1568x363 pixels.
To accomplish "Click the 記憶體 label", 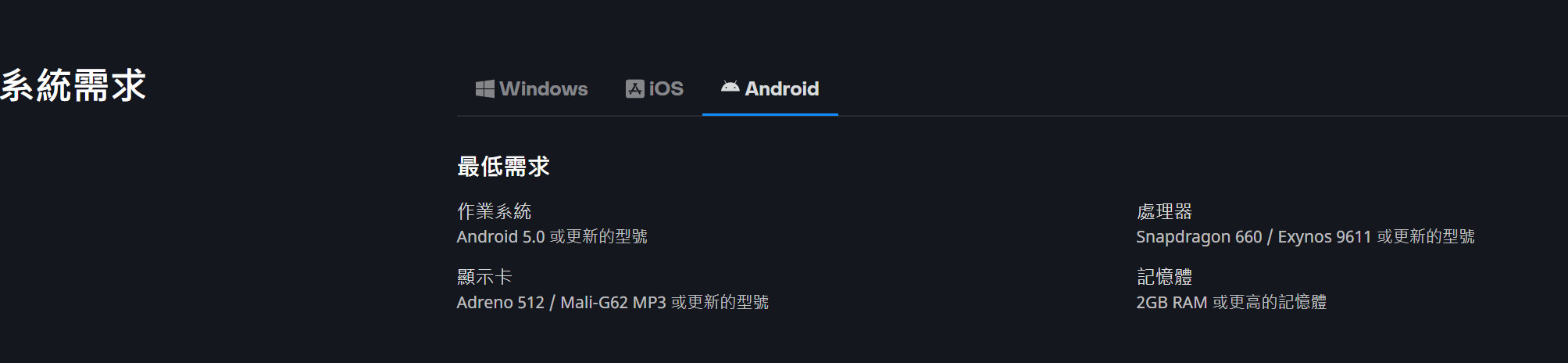I will (x=1164, y=277).
